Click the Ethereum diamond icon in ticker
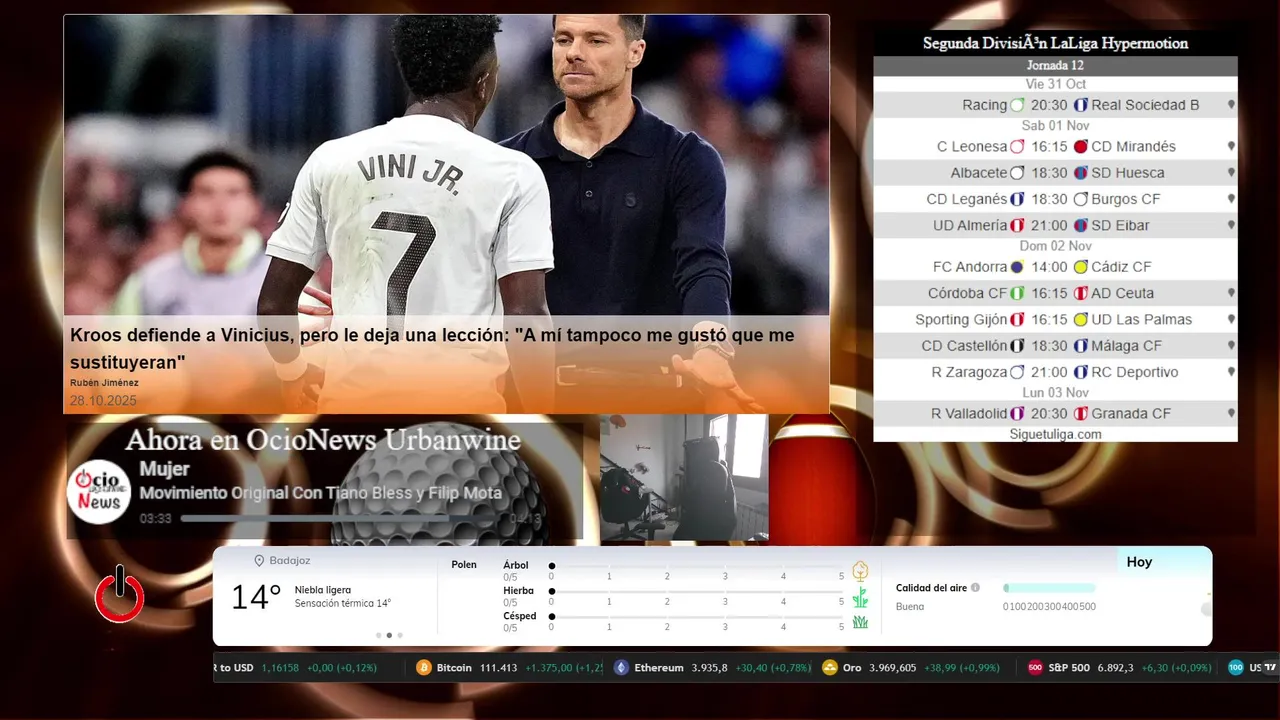 click(x=621, y=668)
